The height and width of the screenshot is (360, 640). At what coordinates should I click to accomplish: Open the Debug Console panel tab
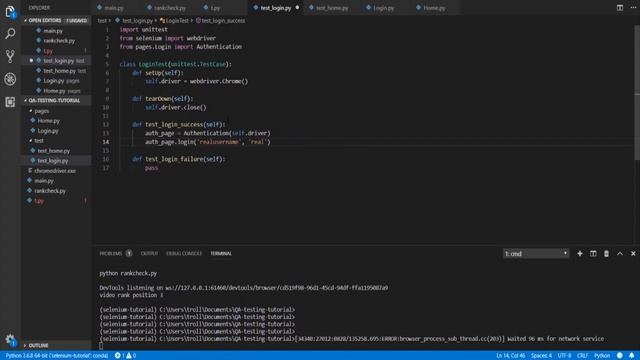pyautogui.click(x=184, y=253)
